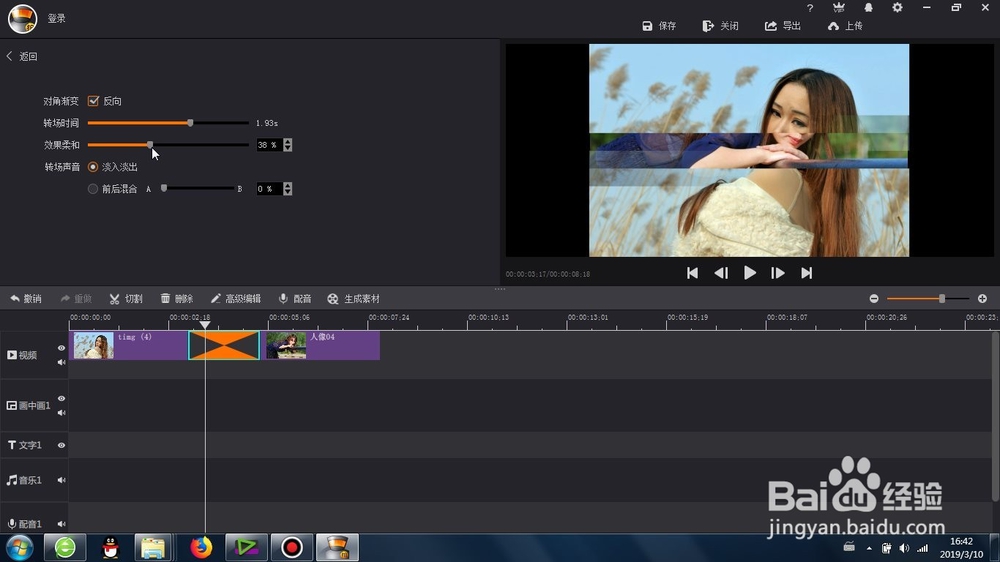Viewport: 1000px width, 562px height.
Task: Click the timeline playhead marker
Action: pos(205,325)
